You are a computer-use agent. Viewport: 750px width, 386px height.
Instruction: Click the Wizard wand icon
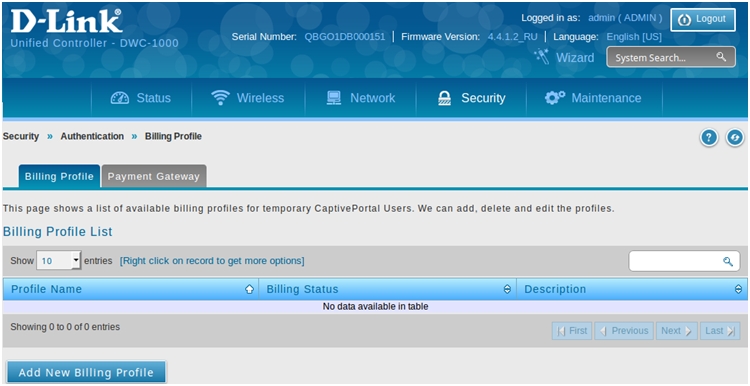tap(542, 56)
